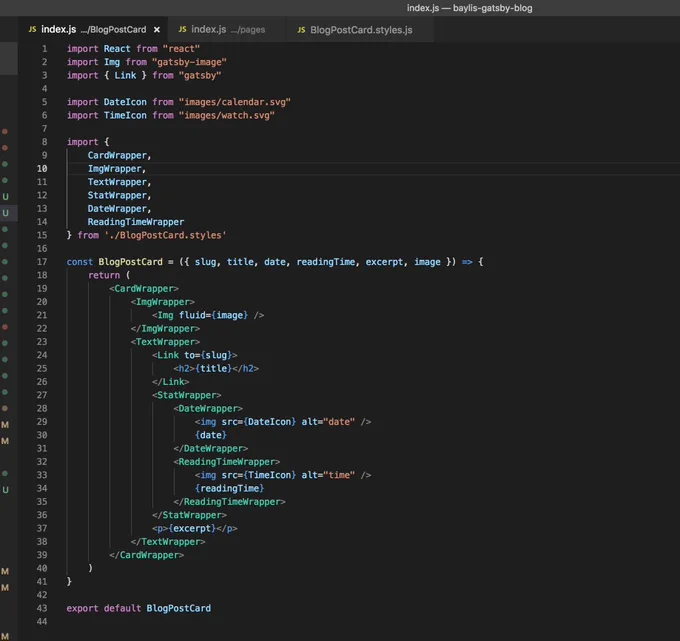Click closing ReadingTimeWrapper tag
The width and height of the screenshot is (680, 641).
[229, 502]
